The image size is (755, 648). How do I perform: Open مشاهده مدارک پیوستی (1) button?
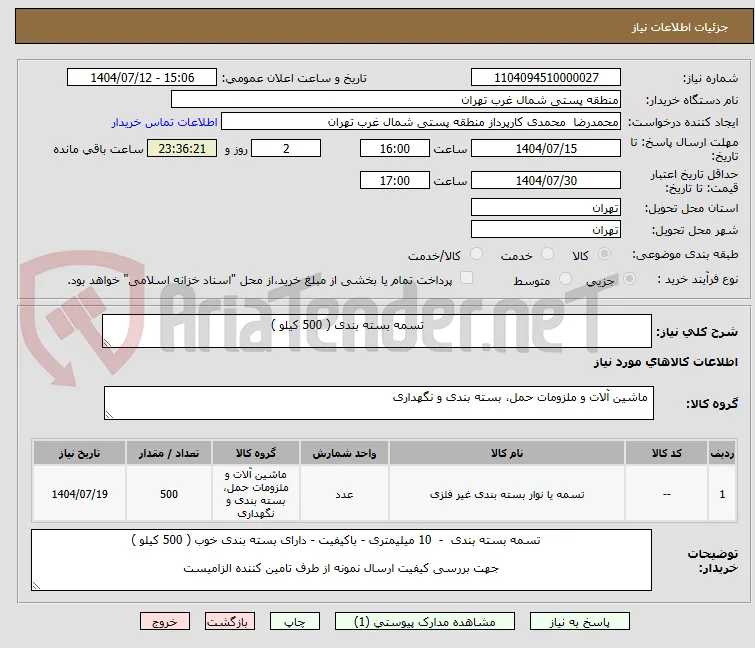[425, 622]
